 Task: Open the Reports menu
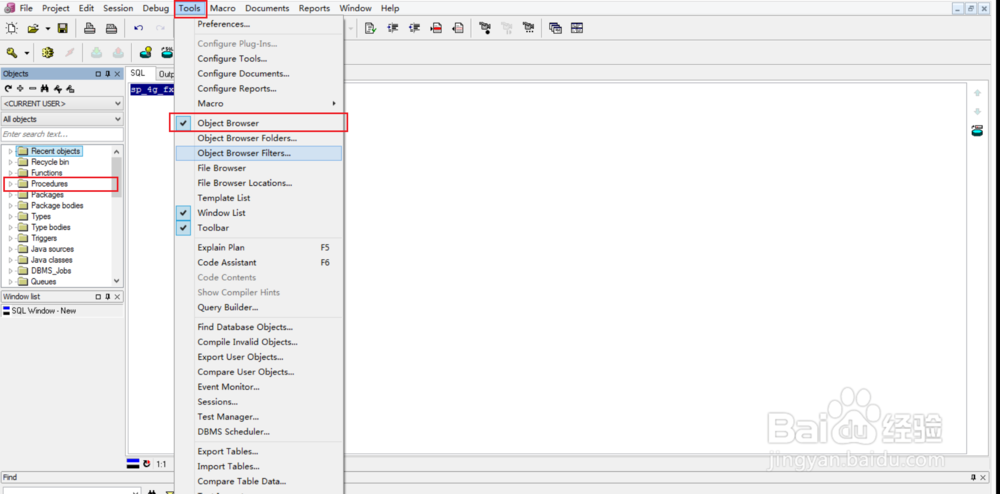[x=314, y=8]
